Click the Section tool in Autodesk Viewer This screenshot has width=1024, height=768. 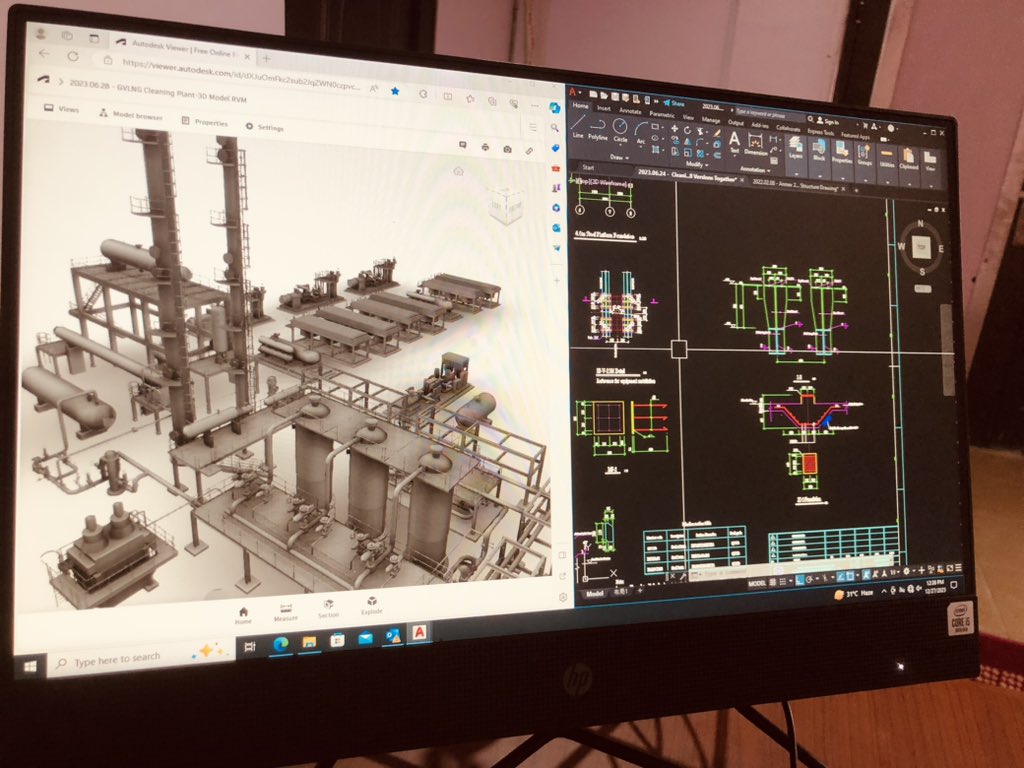tap(328, 609)
